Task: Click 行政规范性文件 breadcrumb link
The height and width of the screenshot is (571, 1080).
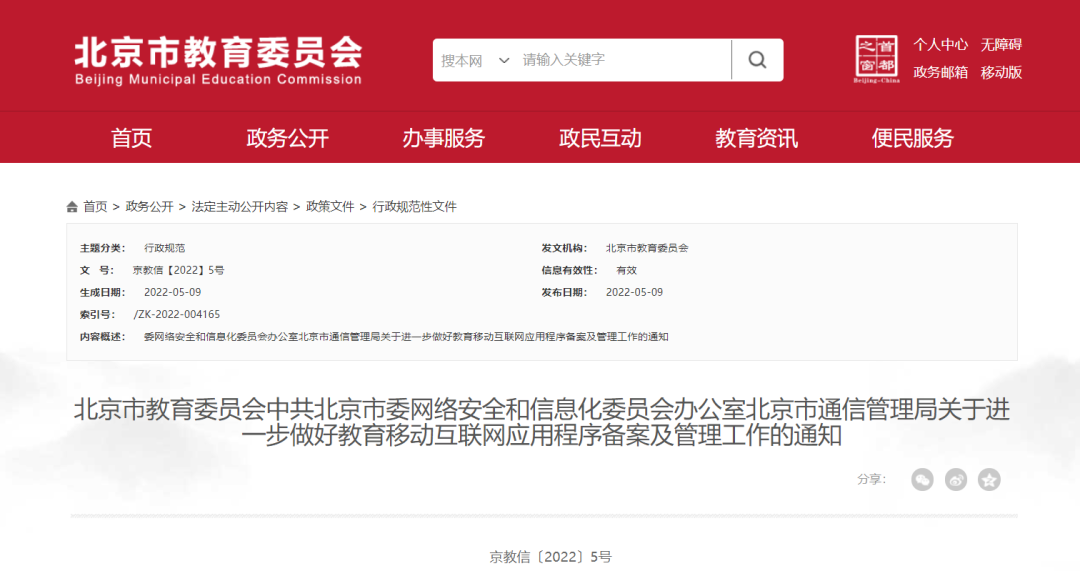Action: tap(415, 207)
